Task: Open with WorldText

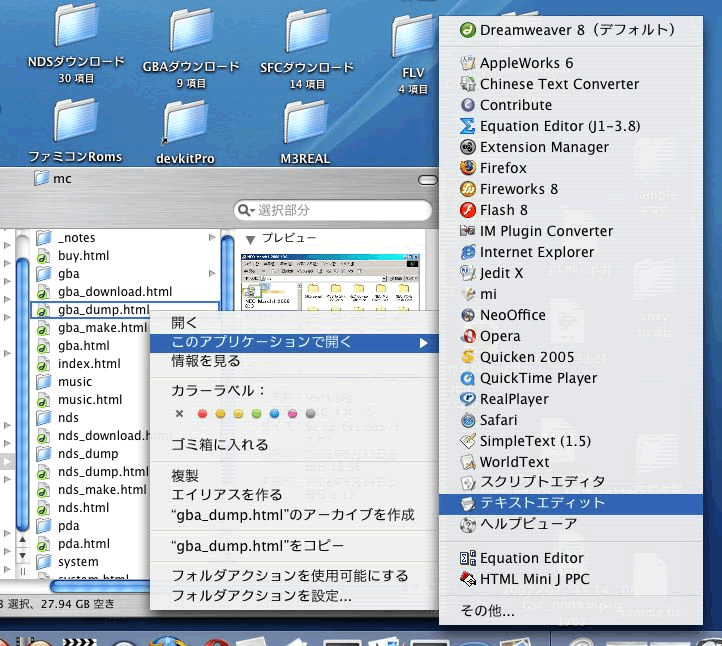Action: [571, 462]
